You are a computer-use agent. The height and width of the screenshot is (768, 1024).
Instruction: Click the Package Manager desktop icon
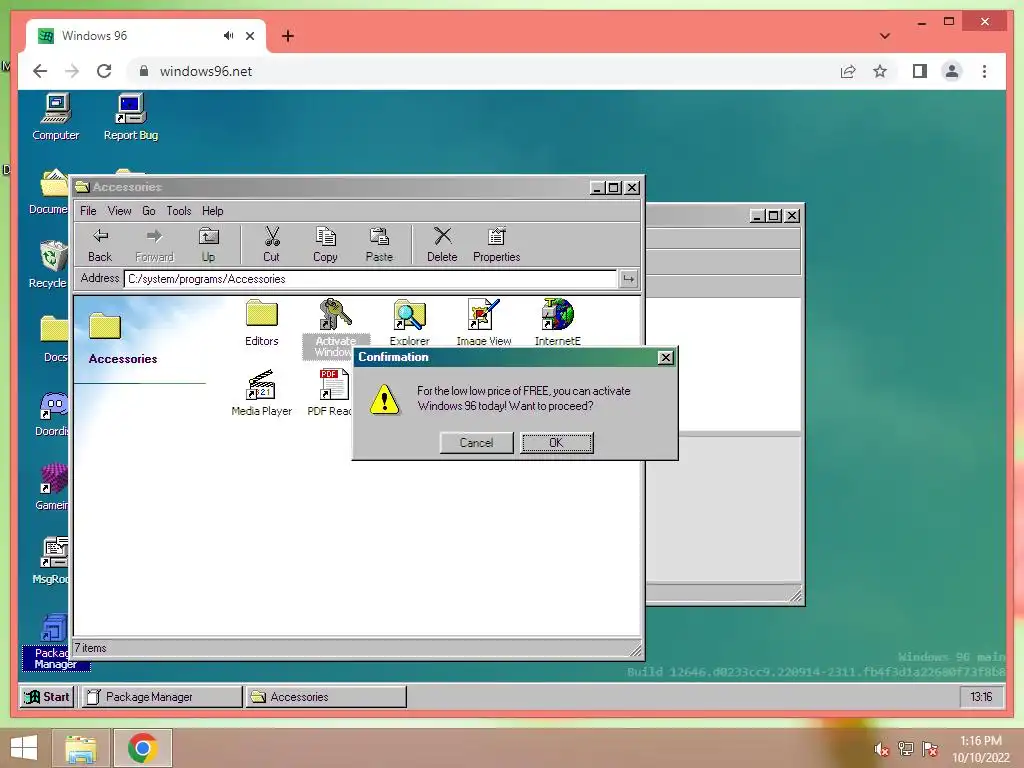coord(55,642)
